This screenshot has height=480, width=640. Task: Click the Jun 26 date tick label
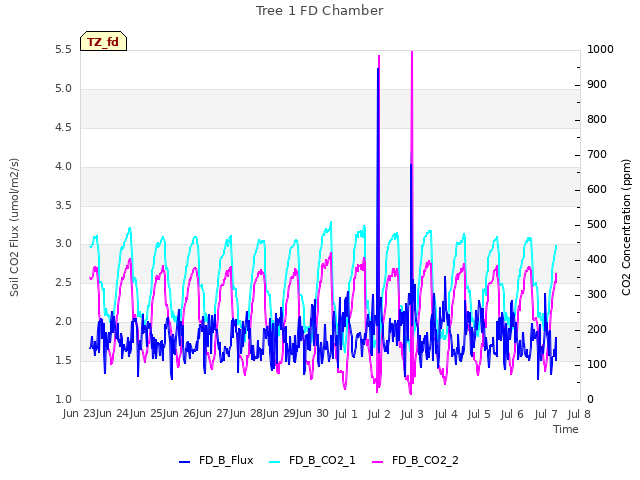tap(180, 414)
